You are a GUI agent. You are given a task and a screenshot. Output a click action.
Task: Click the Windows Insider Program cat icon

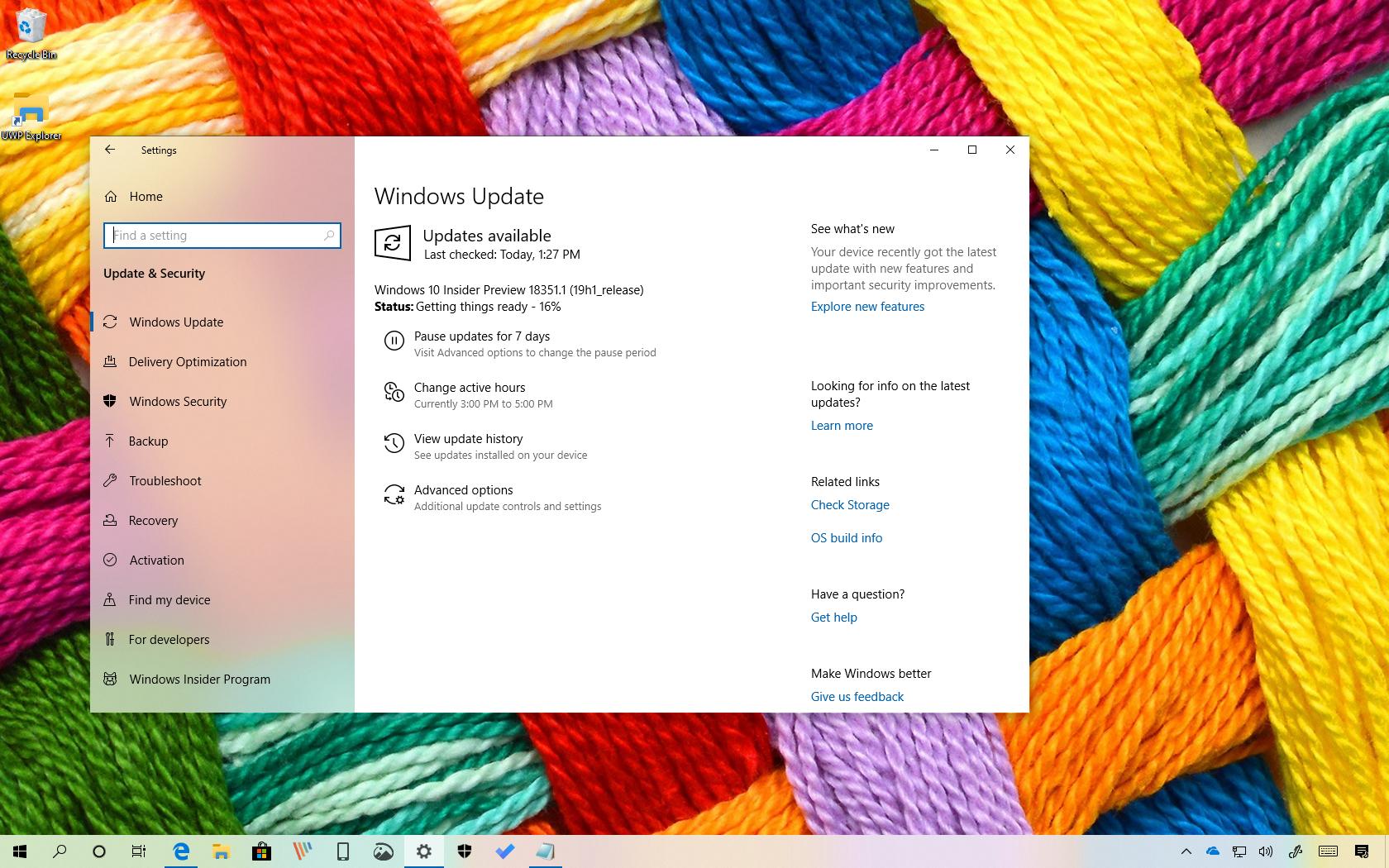[110, 679]
